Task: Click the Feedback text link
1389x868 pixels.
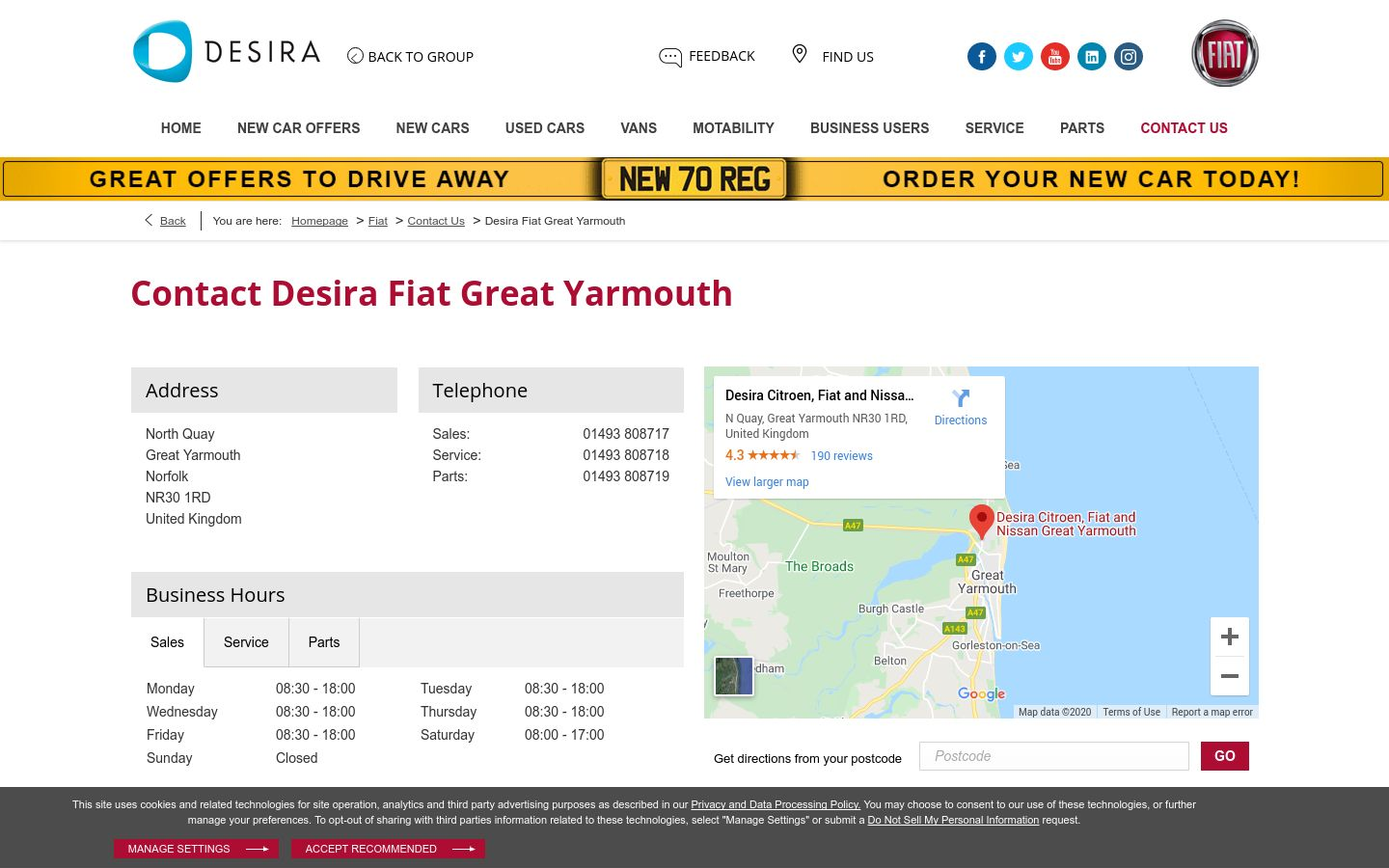Action: coord(722,56)
